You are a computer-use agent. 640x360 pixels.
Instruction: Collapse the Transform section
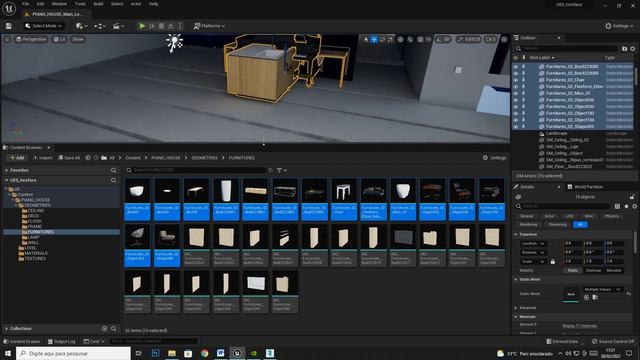tap(516, 235)
